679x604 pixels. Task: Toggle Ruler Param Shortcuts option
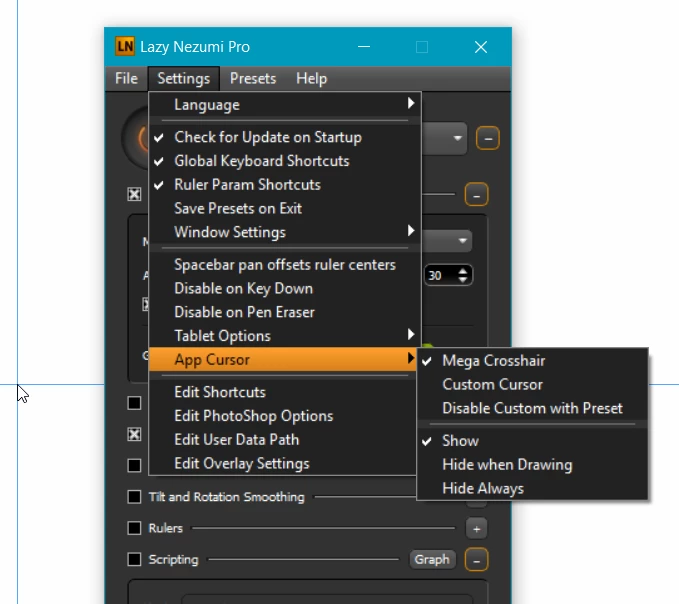click(x=285, y=185)
